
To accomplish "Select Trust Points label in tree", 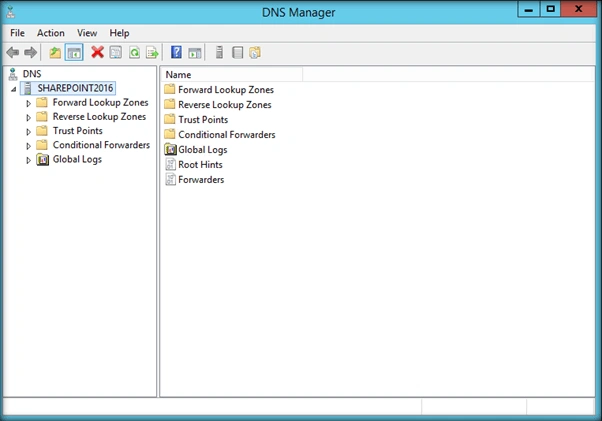I will (x=78, y=131).
